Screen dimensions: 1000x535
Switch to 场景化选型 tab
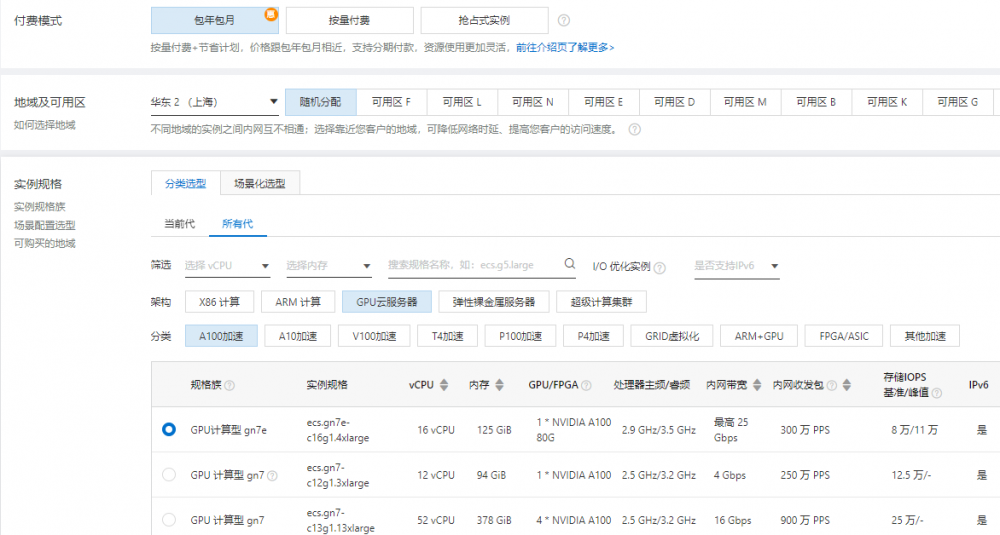tap(260, 184)
